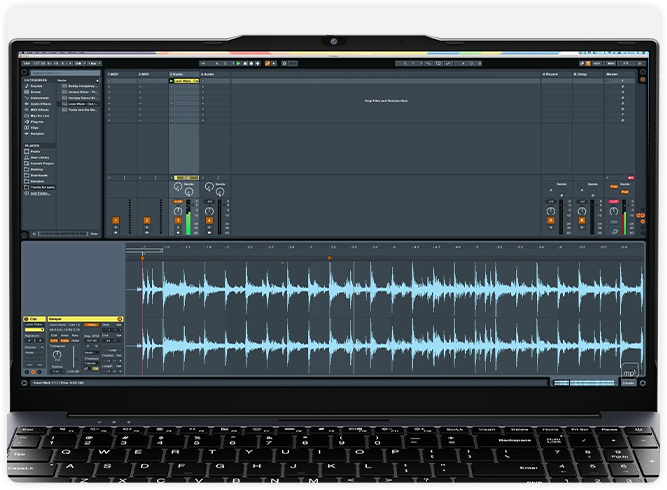Click the TAP tempo button
The height and width of the screenshot is (490, 667).
tap(27, 63)
